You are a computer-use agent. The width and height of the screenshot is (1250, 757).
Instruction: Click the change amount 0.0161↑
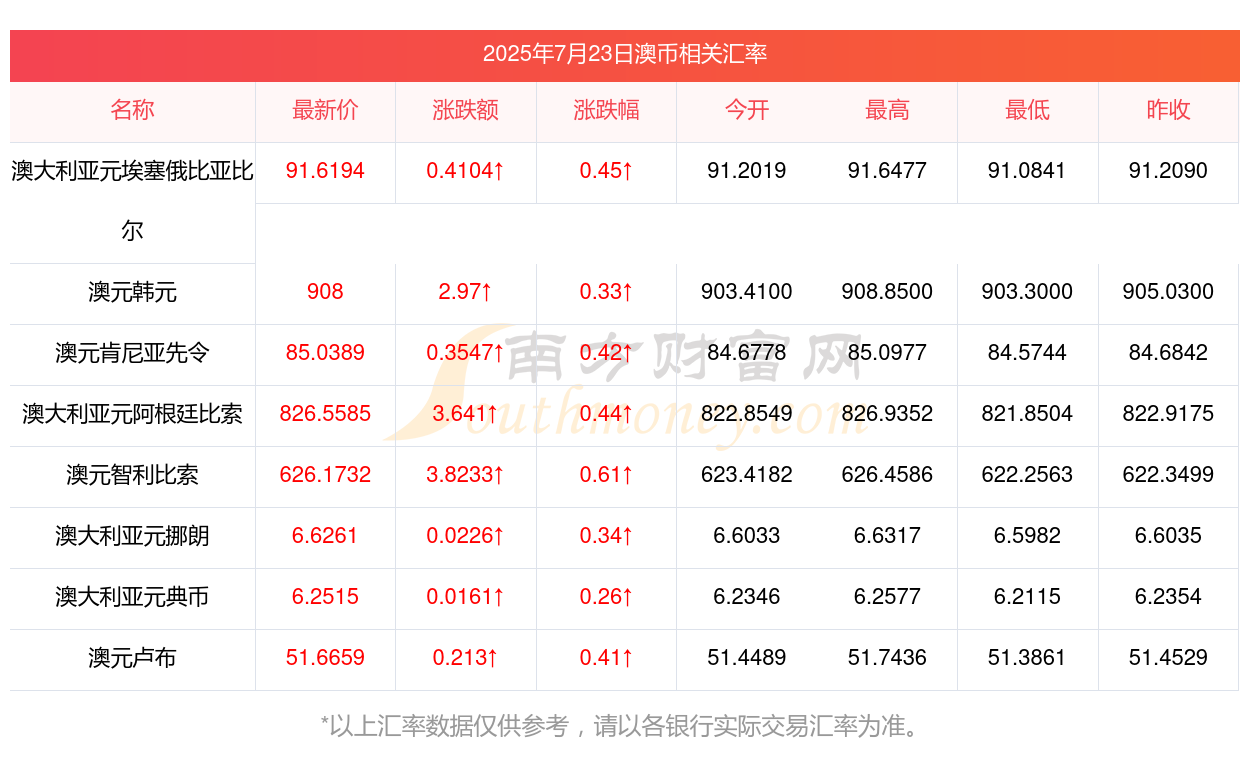(x=465, y=597)
